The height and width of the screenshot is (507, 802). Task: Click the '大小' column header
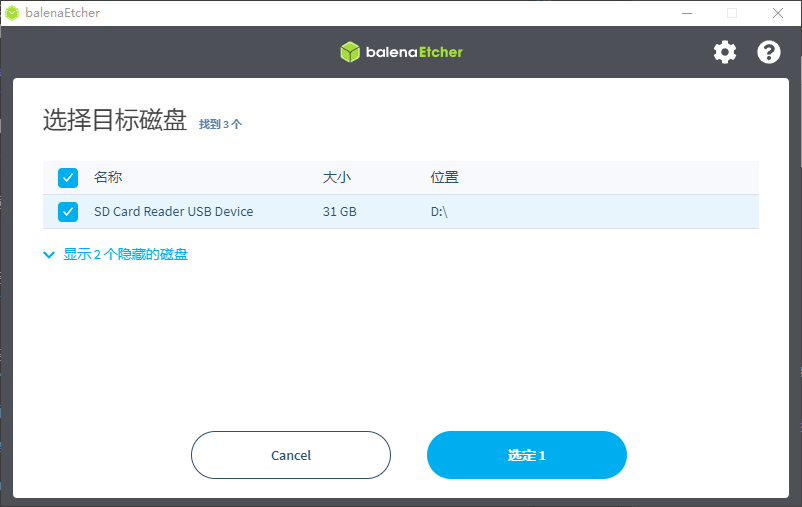click(337, 178)
